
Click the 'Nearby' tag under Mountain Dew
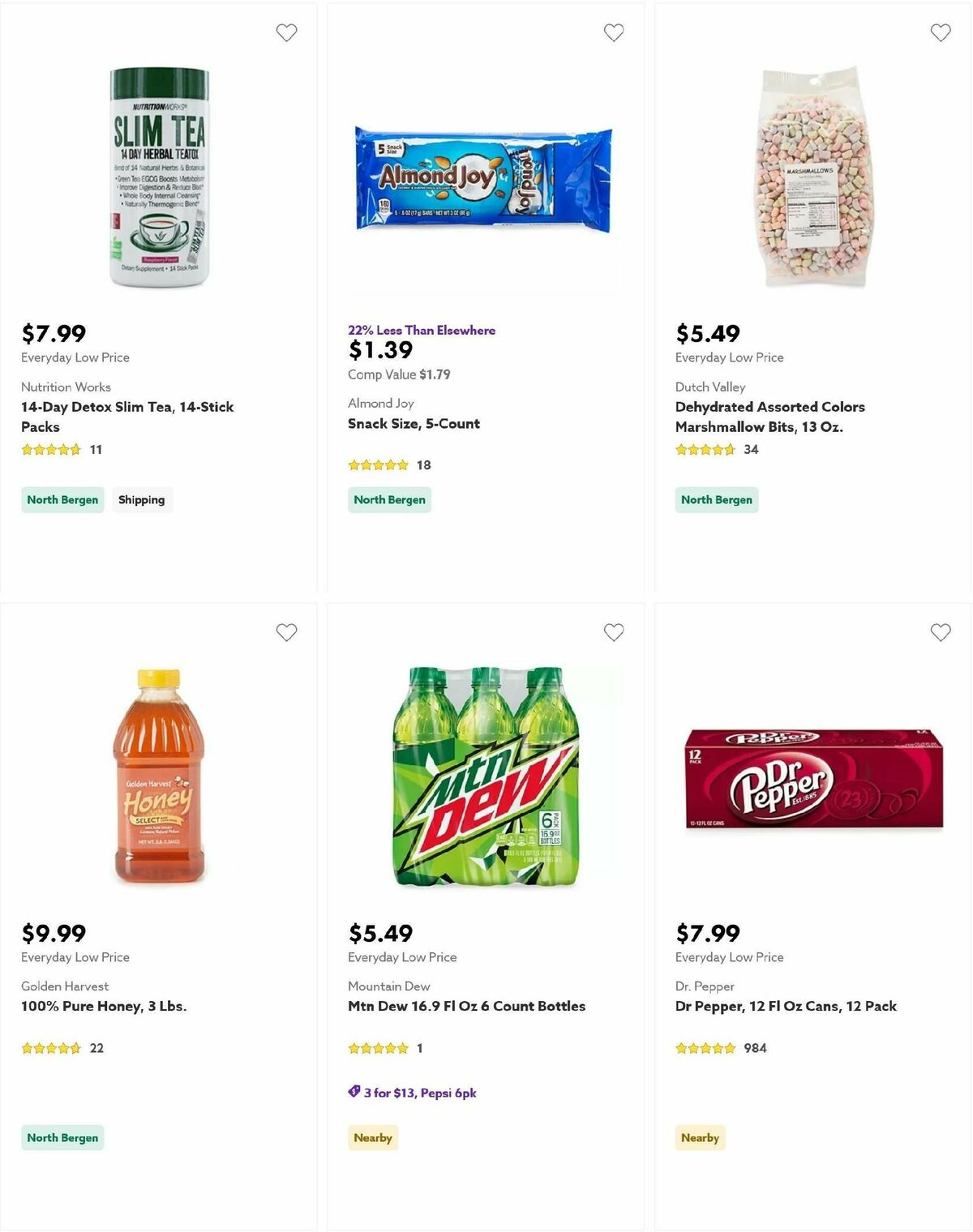coord(373,1137)
